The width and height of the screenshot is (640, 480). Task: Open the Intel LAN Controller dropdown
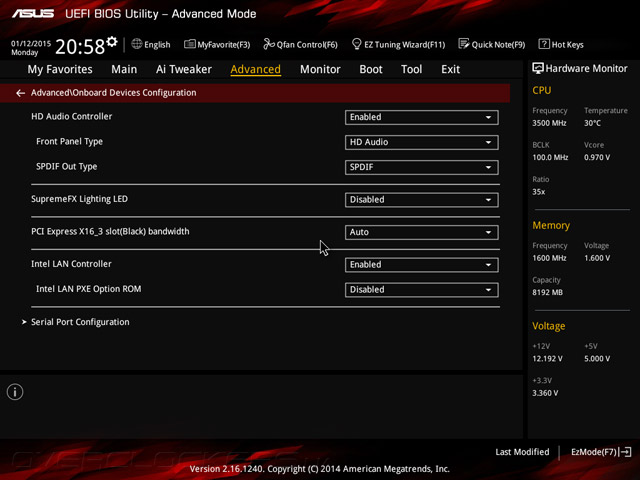(x=421, y=264)
